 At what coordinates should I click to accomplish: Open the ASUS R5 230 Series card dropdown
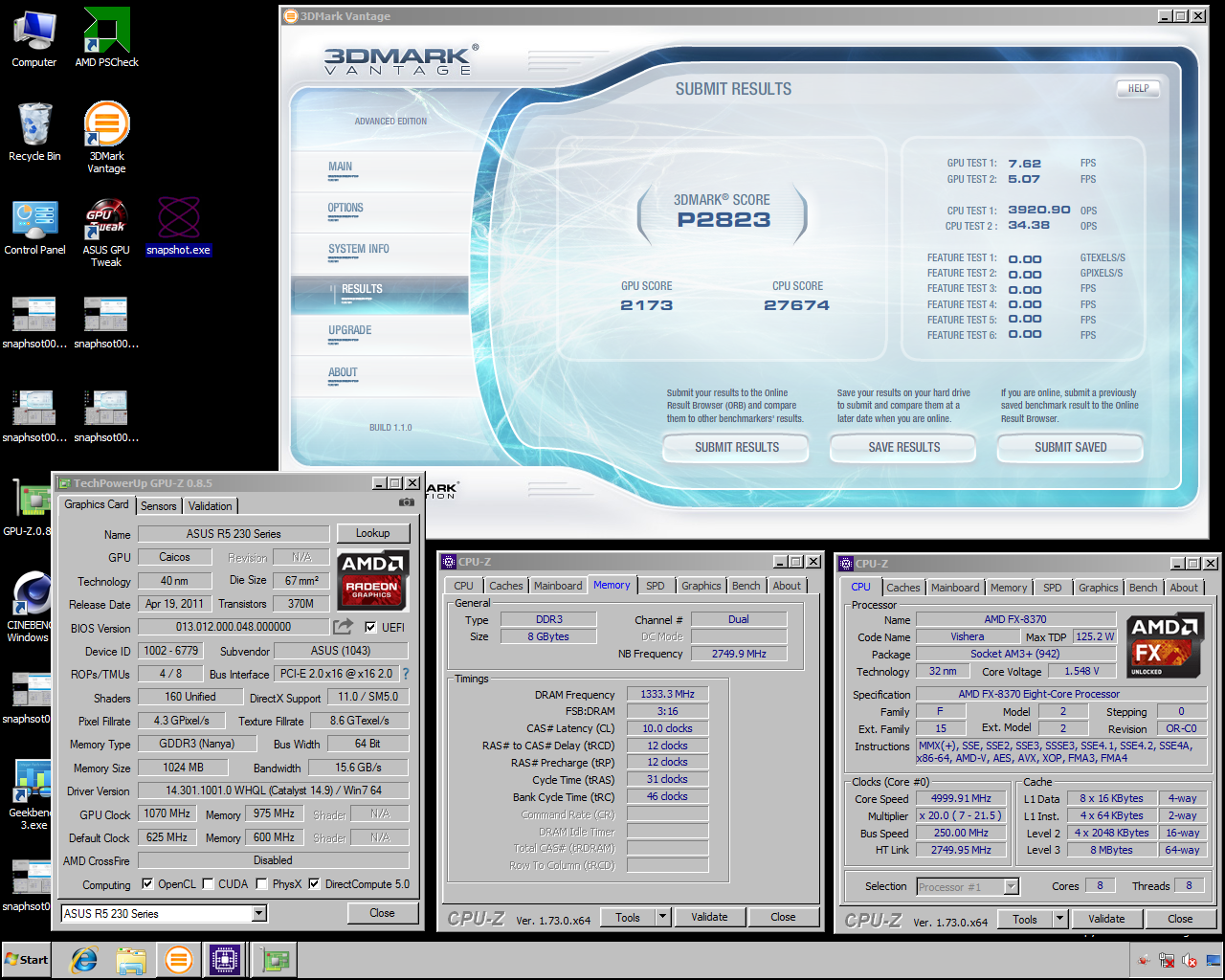(258, 914)
